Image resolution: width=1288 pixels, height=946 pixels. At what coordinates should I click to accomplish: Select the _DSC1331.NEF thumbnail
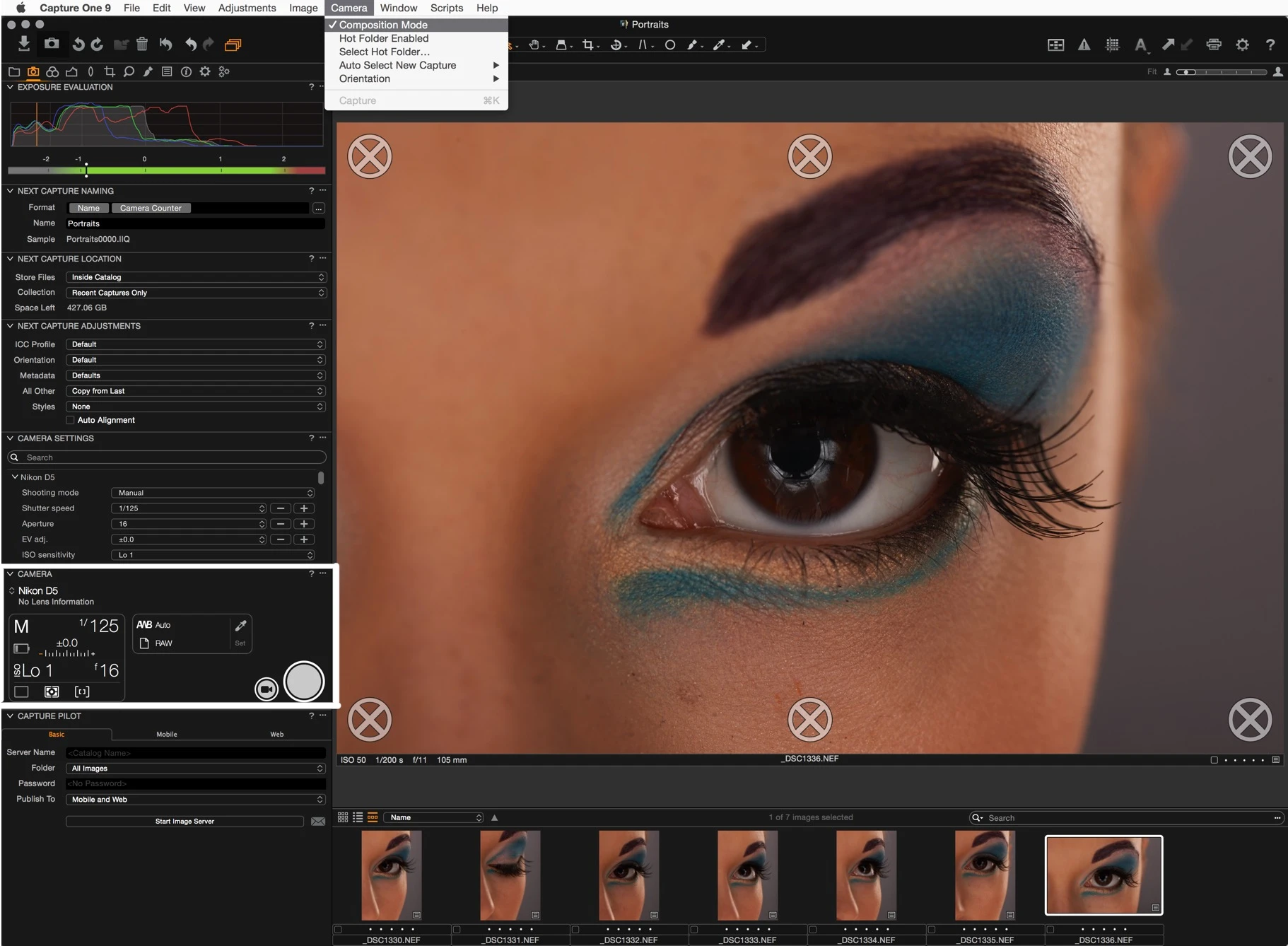tap(510, 875)
